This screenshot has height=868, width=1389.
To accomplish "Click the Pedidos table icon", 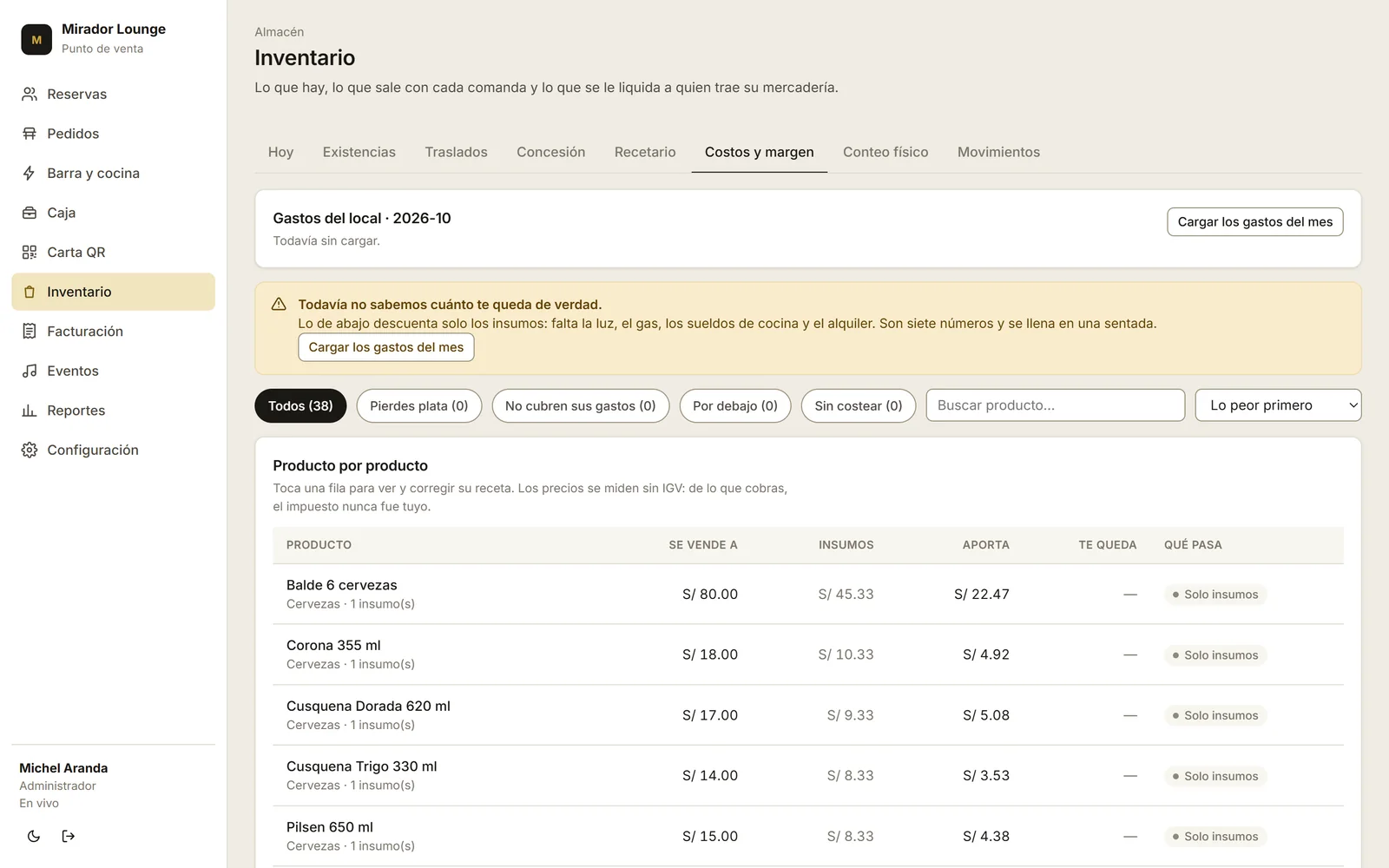I will pyautogui.click(x=30, y=134).
